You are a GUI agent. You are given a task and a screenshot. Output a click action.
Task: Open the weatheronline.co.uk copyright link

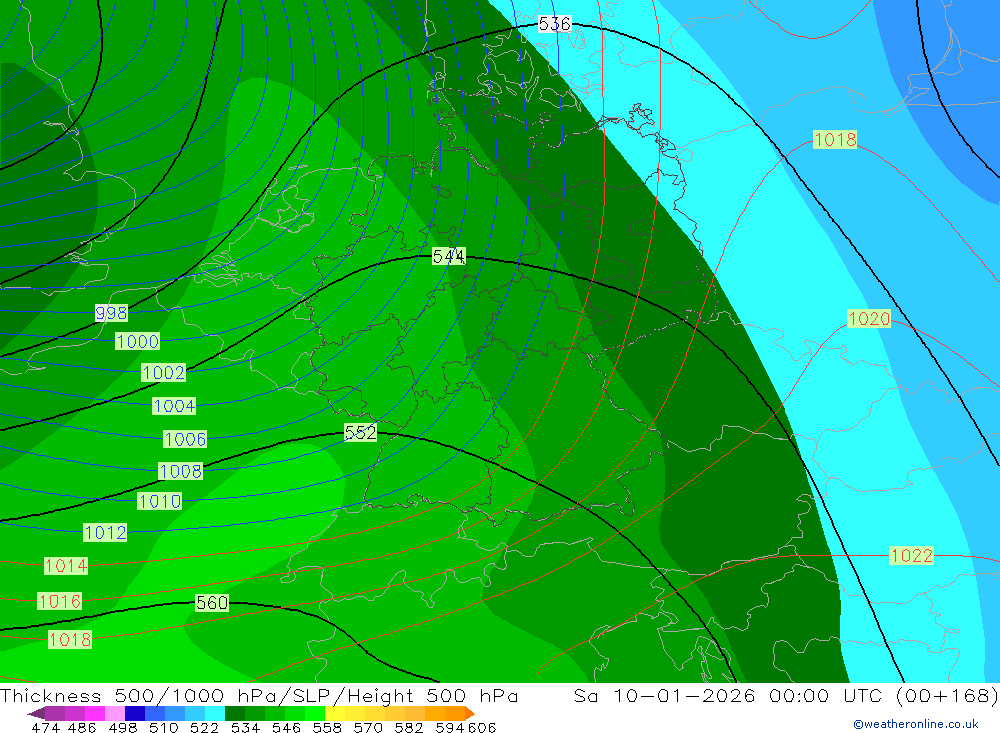tap(915, 724)
